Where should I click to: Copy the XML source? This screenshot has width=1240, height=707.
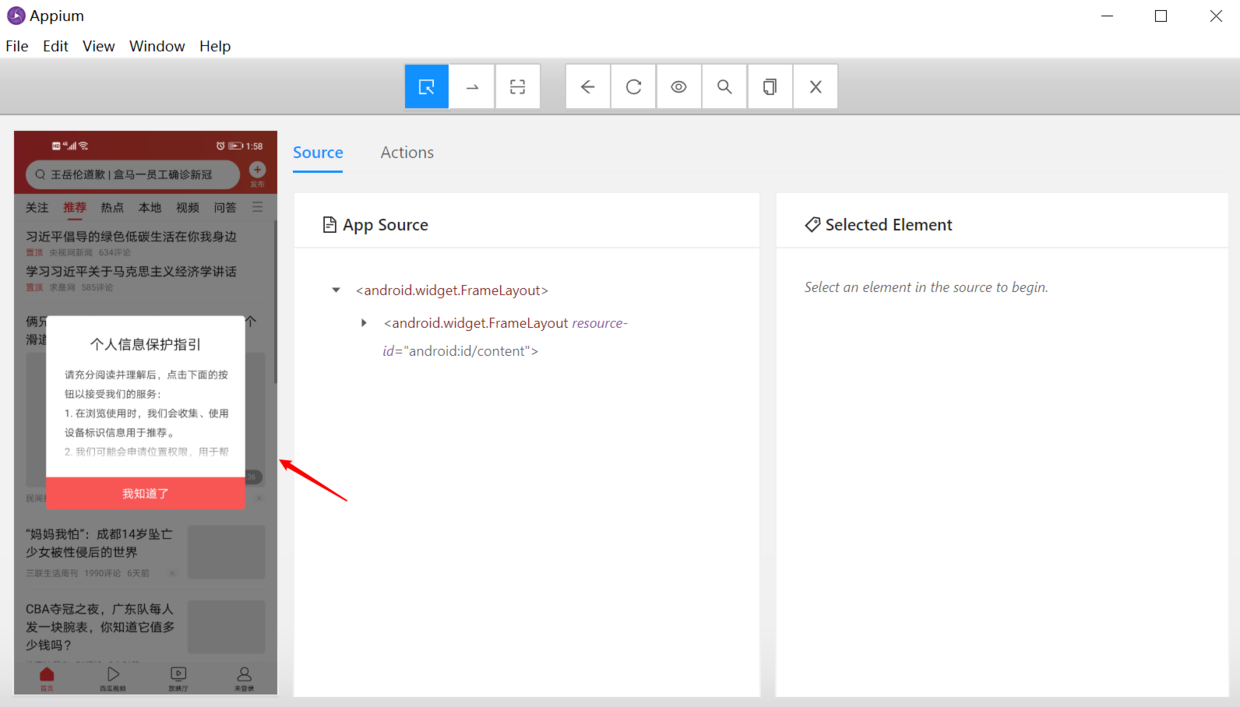pyautogui.click(x=770, y=86)
